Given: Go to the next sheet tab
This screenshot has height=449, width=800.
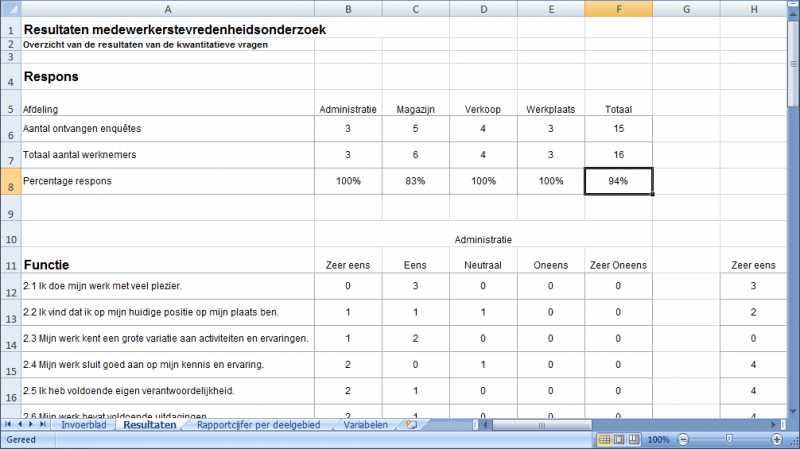Looking at the screenshot, I should point(31,425).
